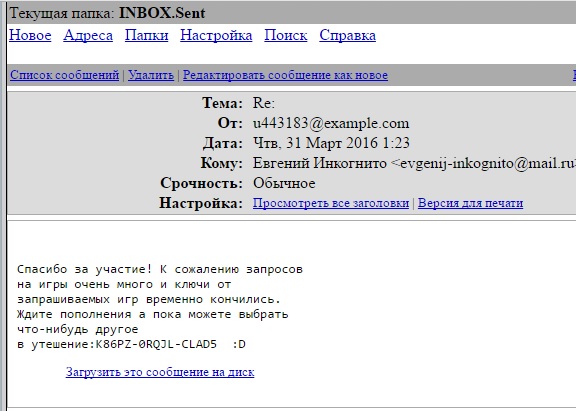
Task: Return to Список сообщений
Action: [x=65, y=75]
